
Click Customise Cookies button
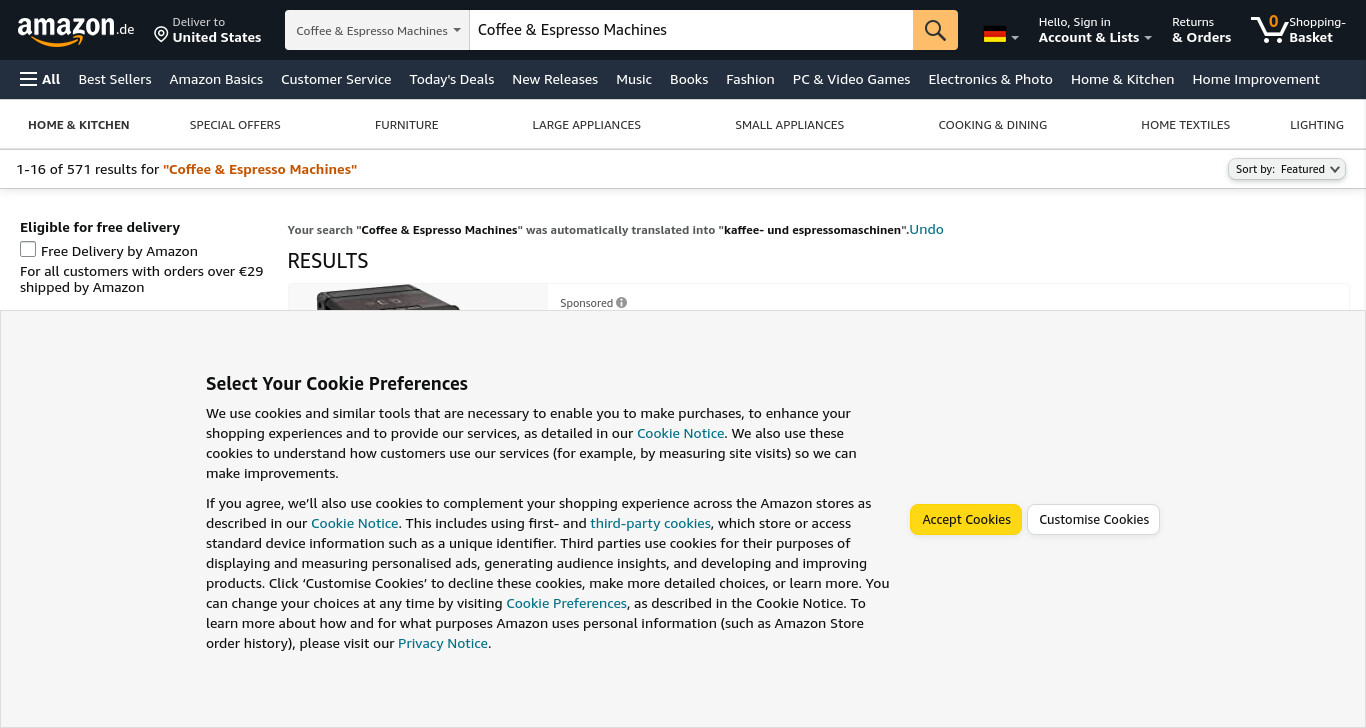(1094, 519)
